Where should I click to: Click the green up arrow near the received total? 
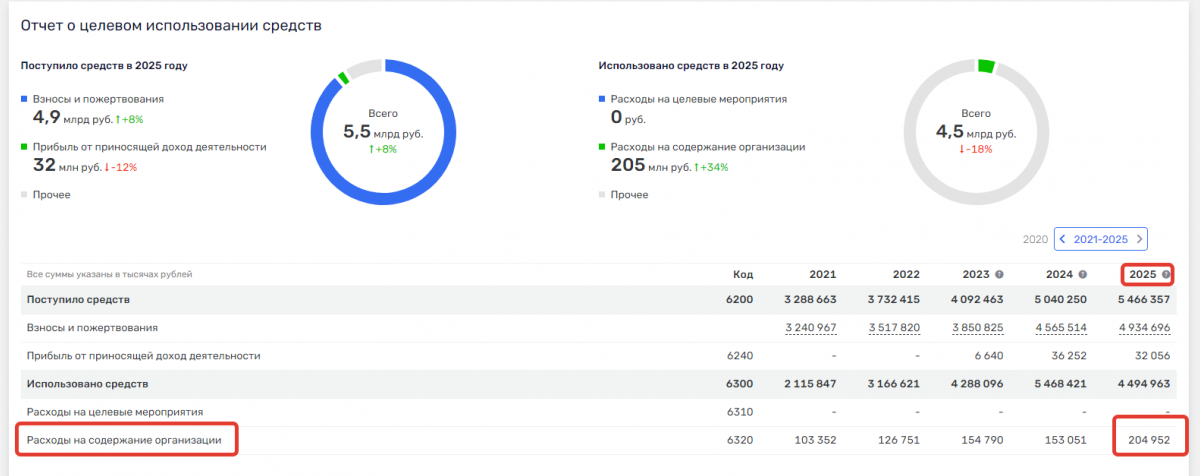(x=372, y=150)
